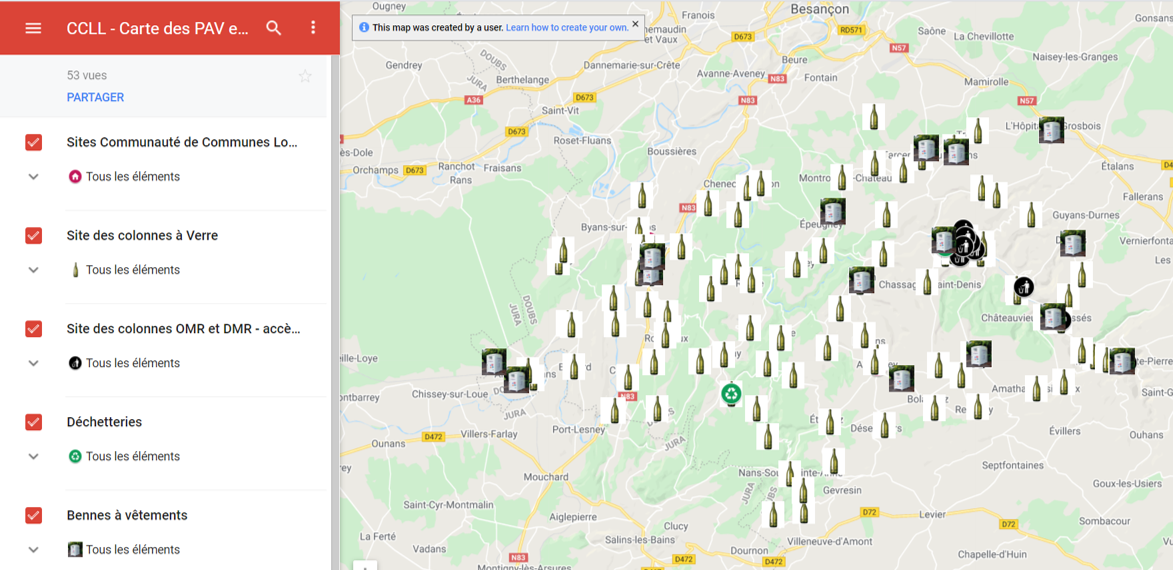This screenshot has width=1173, height=570.
Task: Toggle Déchetteries layer checkbox
Action: click(34, 422)
